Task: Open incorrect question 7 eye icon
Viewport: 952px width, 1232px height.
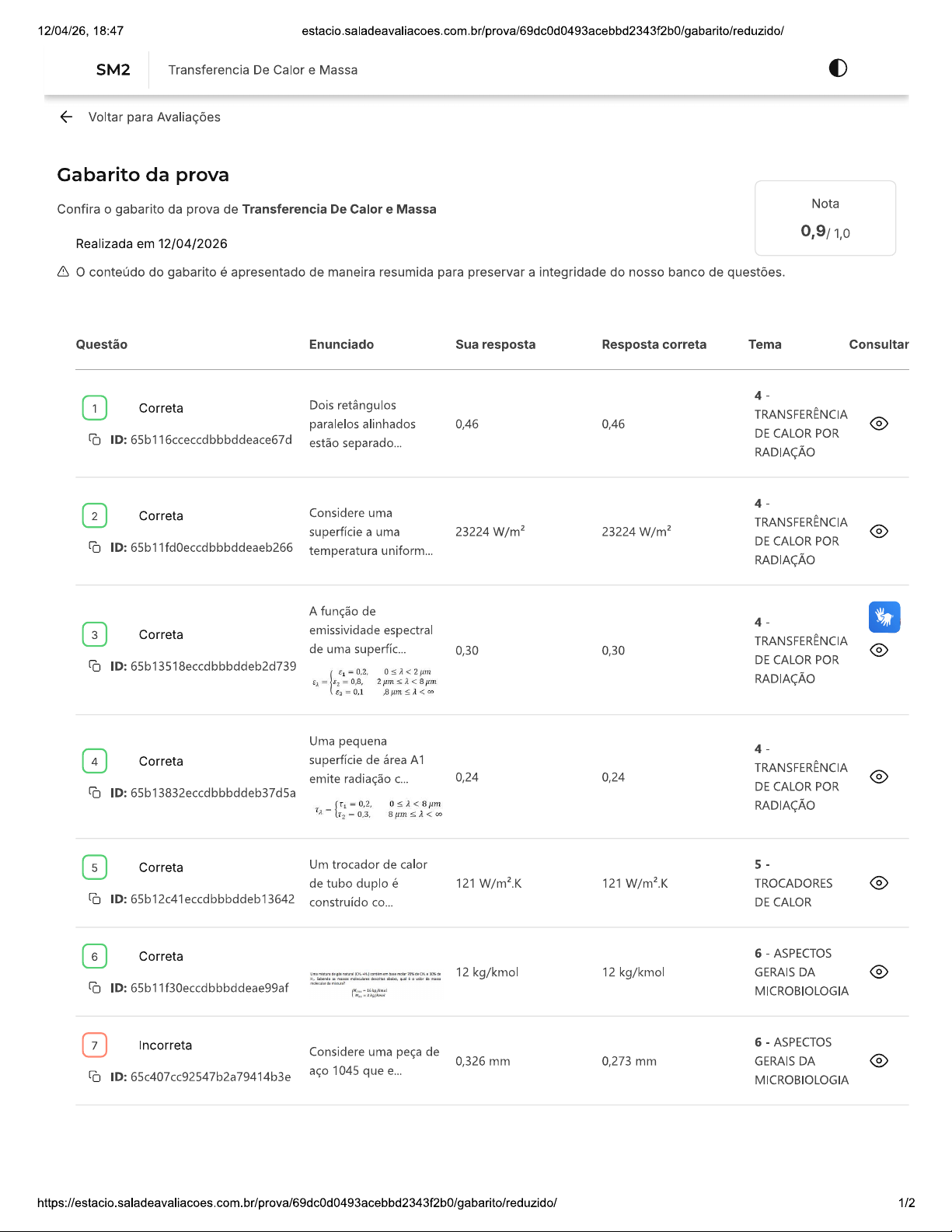Action: [x=879, y=1061]
